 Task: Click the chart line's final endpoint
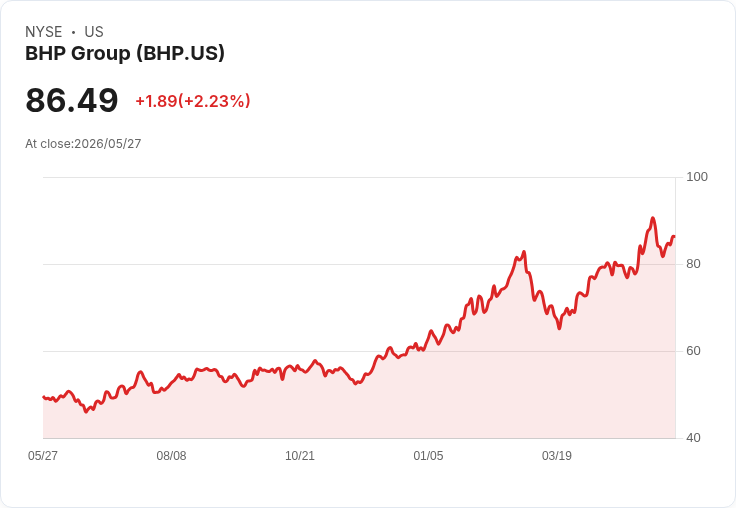[x=674, y=237]
